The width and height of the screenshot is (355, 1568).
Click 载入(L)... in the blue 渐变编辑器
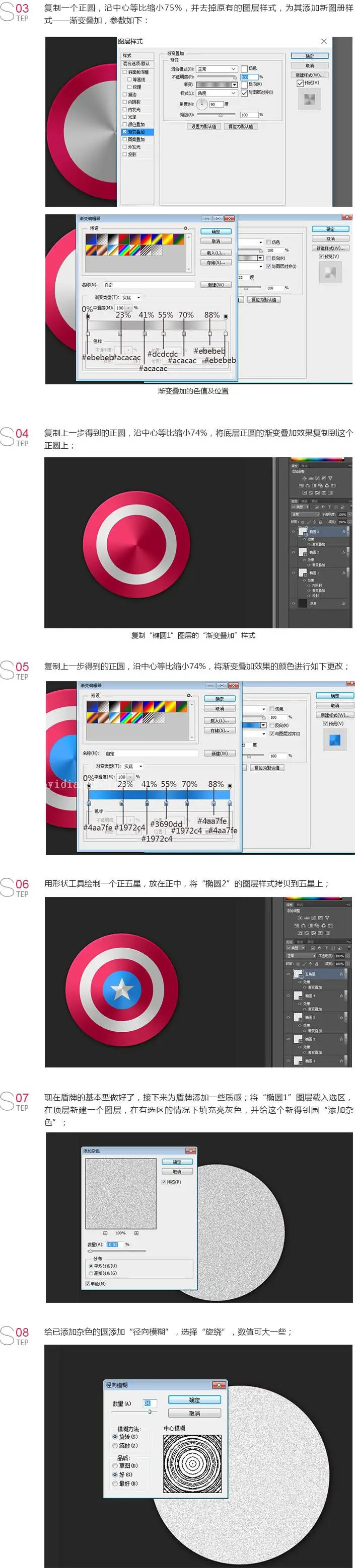[219, 721]
